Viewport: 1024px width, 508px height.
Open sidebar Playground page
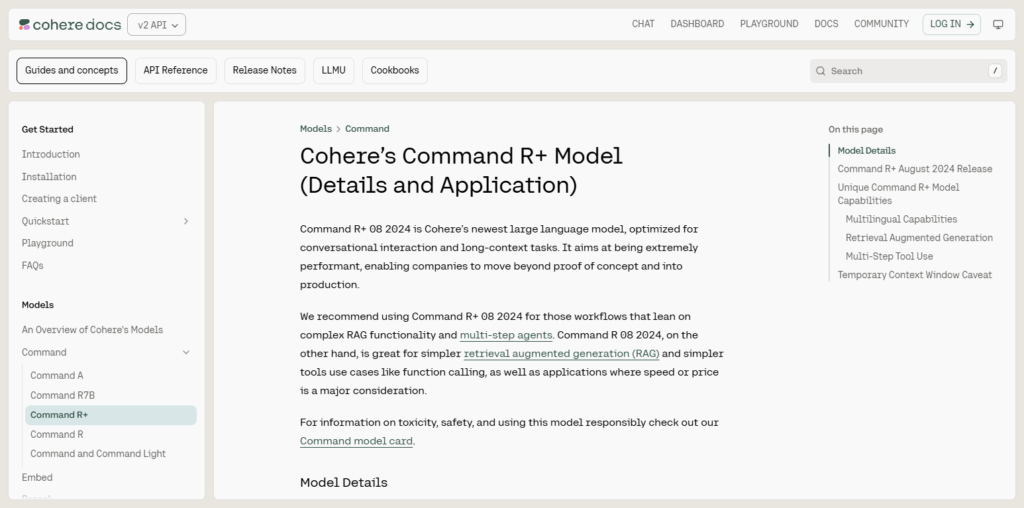coord(47,244)
